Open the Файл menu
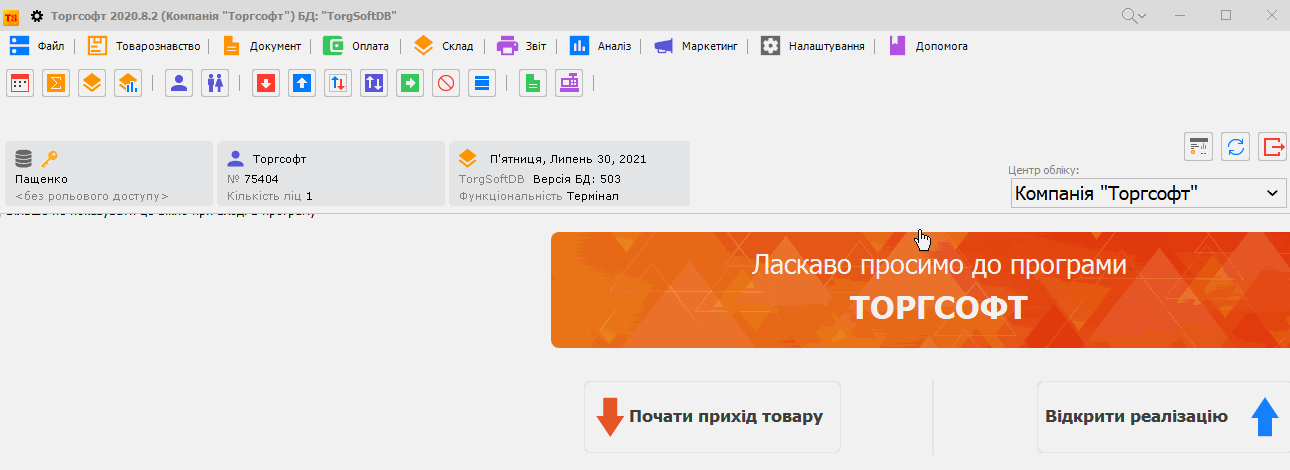Screen dimensions: 1290x470 point(37,46)
